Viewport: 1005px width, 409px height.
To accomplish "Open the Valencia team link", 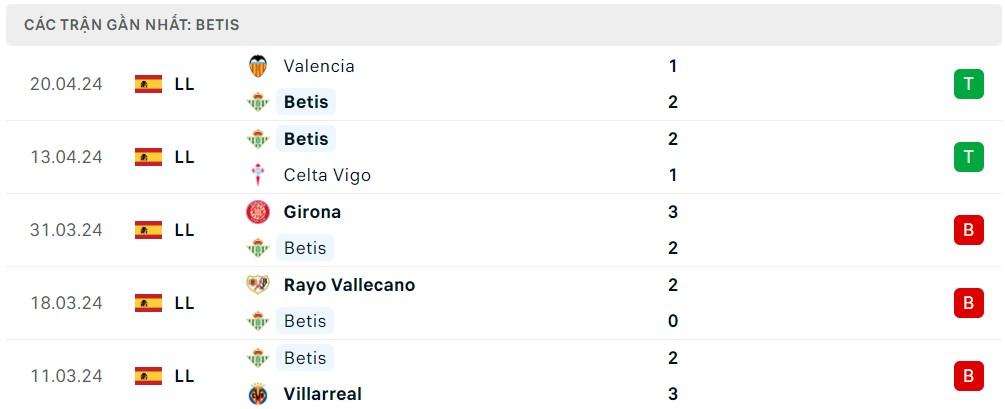I will click(318, 66).
